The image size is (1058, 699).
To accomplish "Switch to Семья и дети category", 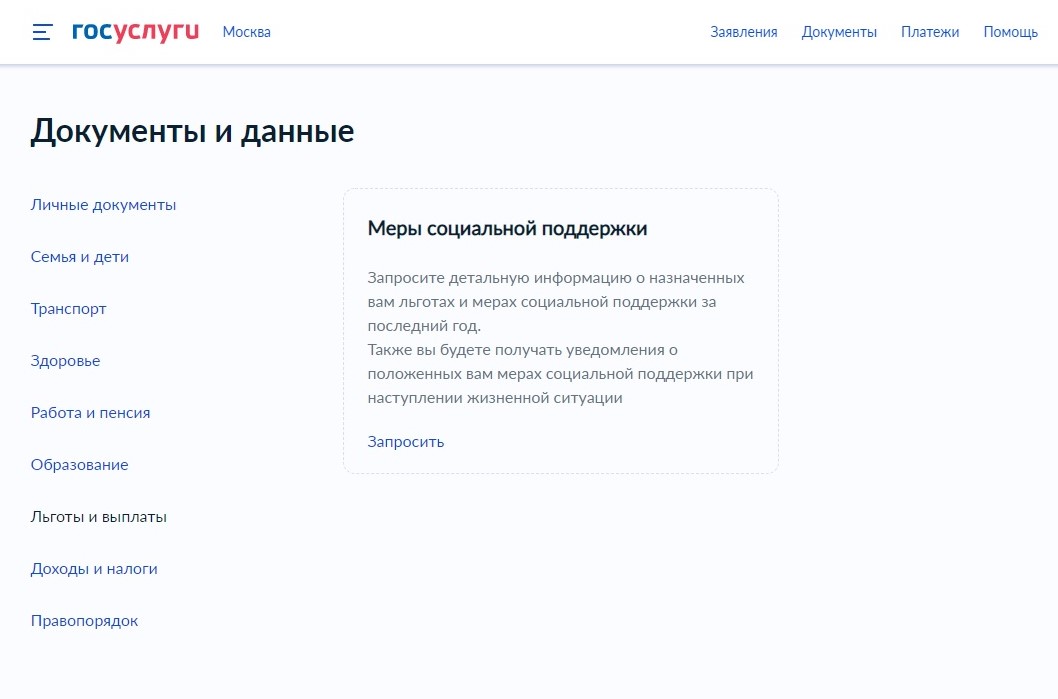I will coord(80,257).
